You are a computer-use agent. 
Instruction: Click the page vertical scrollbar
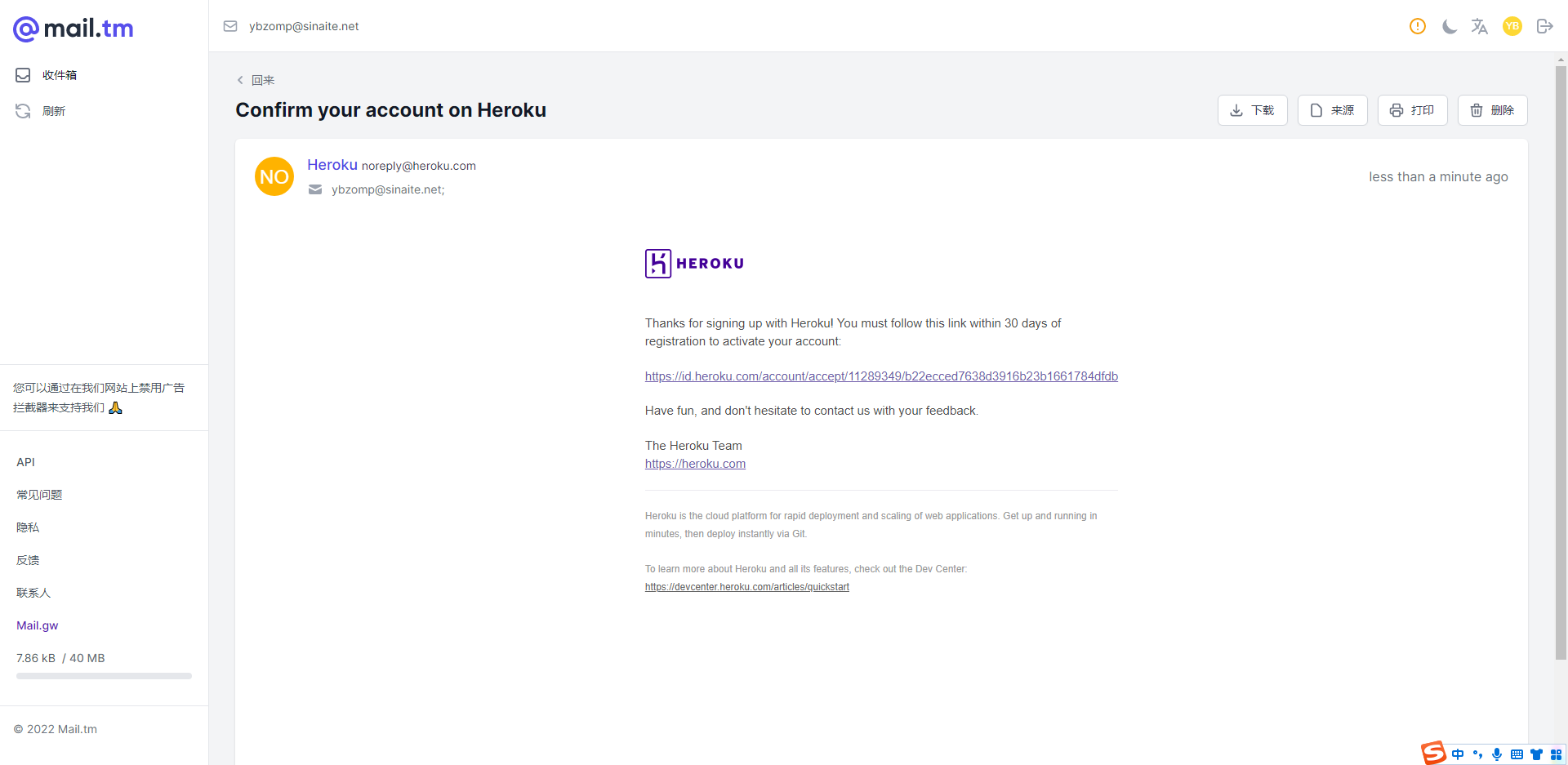click(x=1561, y=362)
